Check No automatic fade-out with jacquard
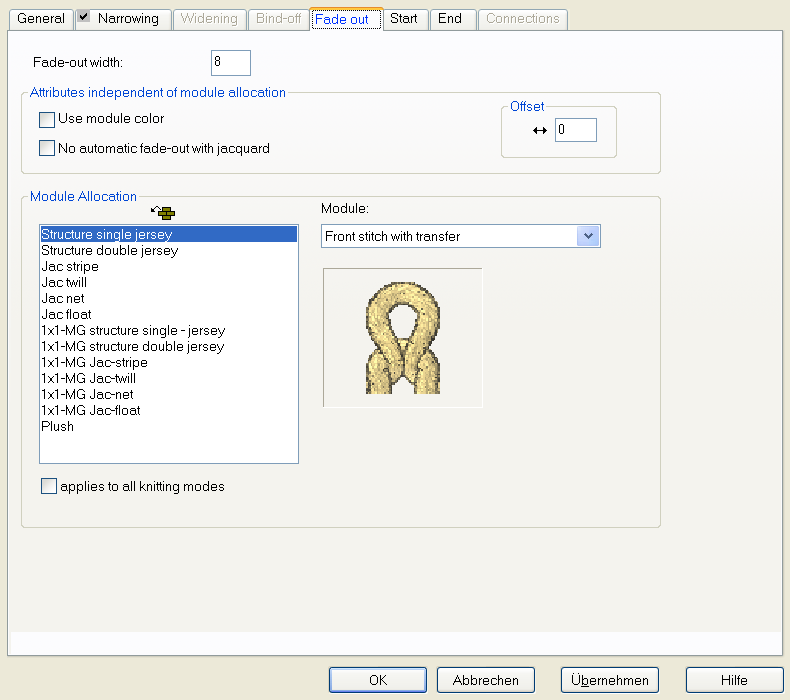The height and width of the screenshot is (700, 790). coord(46,149)
